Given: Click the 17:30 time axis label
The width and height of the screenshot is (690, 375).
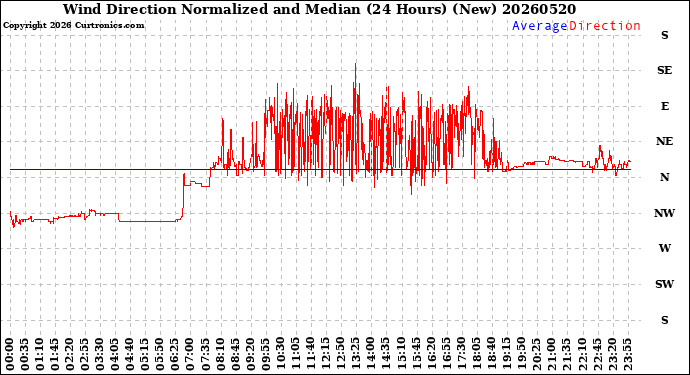Looking at the screenshot, I should (462, 354).
